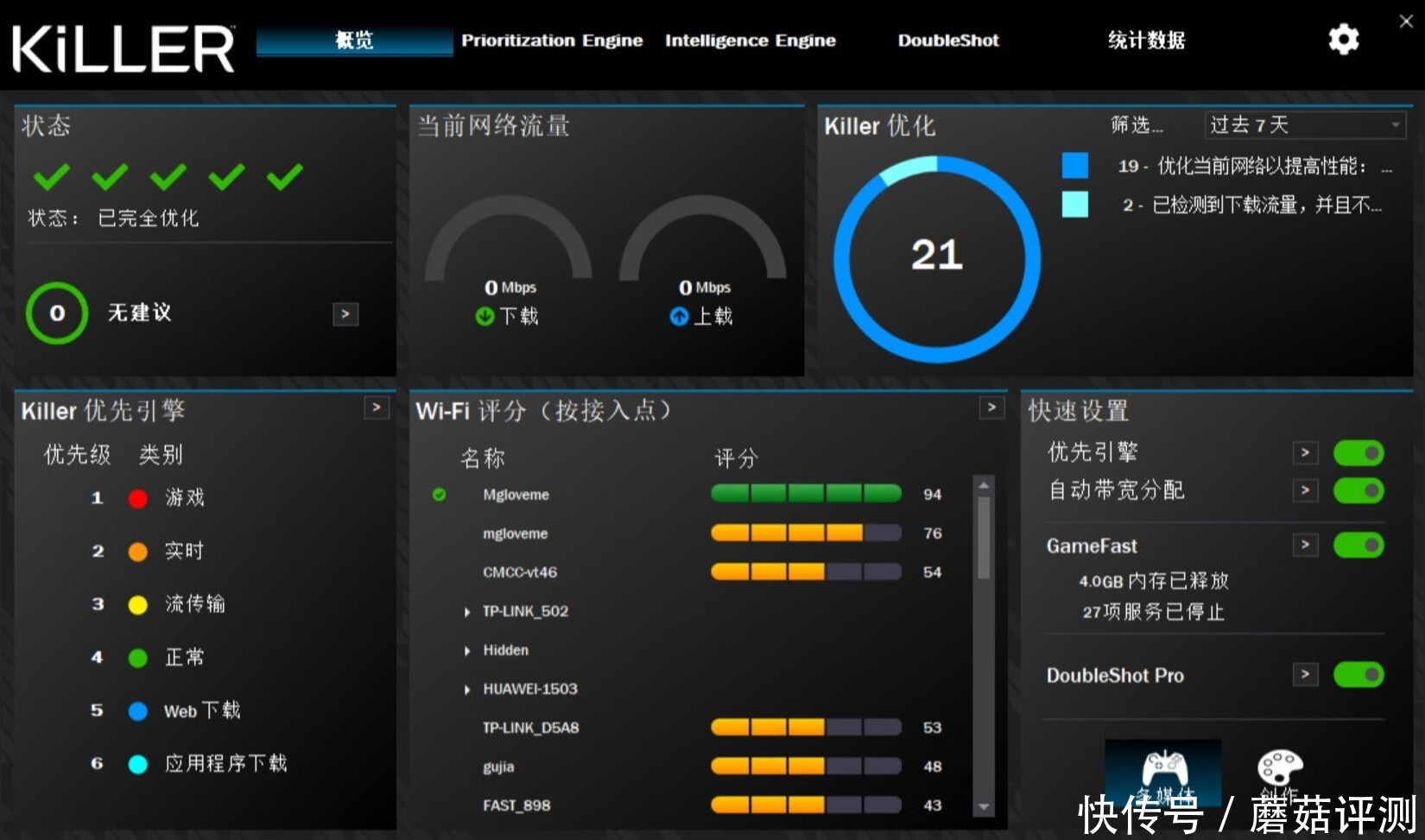Image resolution: width=1425 pixels, height=840 pixels.
Task: Open the Prioritization Engine tab
Action: [552, 41]
